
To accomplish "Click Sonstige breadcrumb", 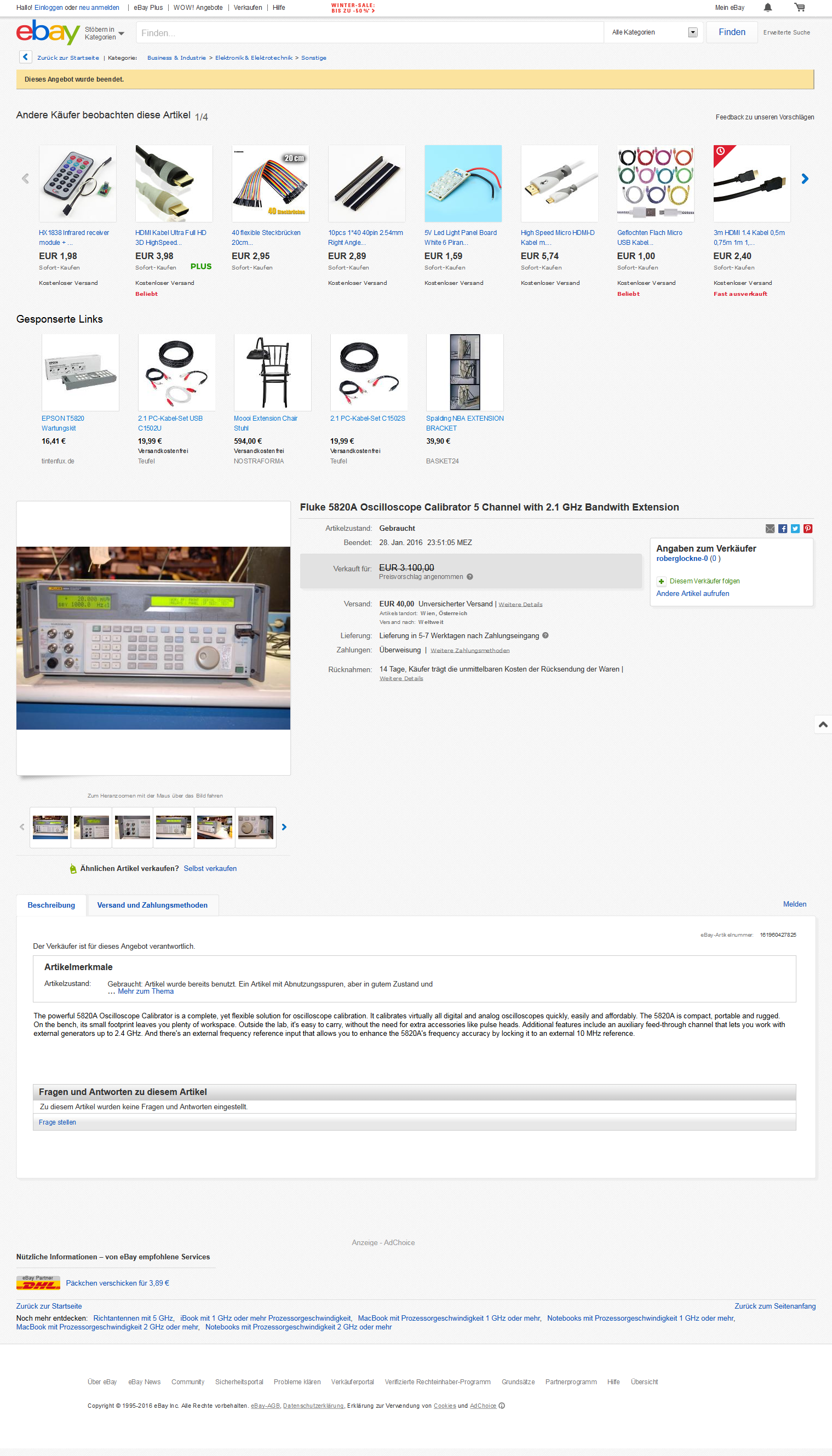I will [314, 58].
